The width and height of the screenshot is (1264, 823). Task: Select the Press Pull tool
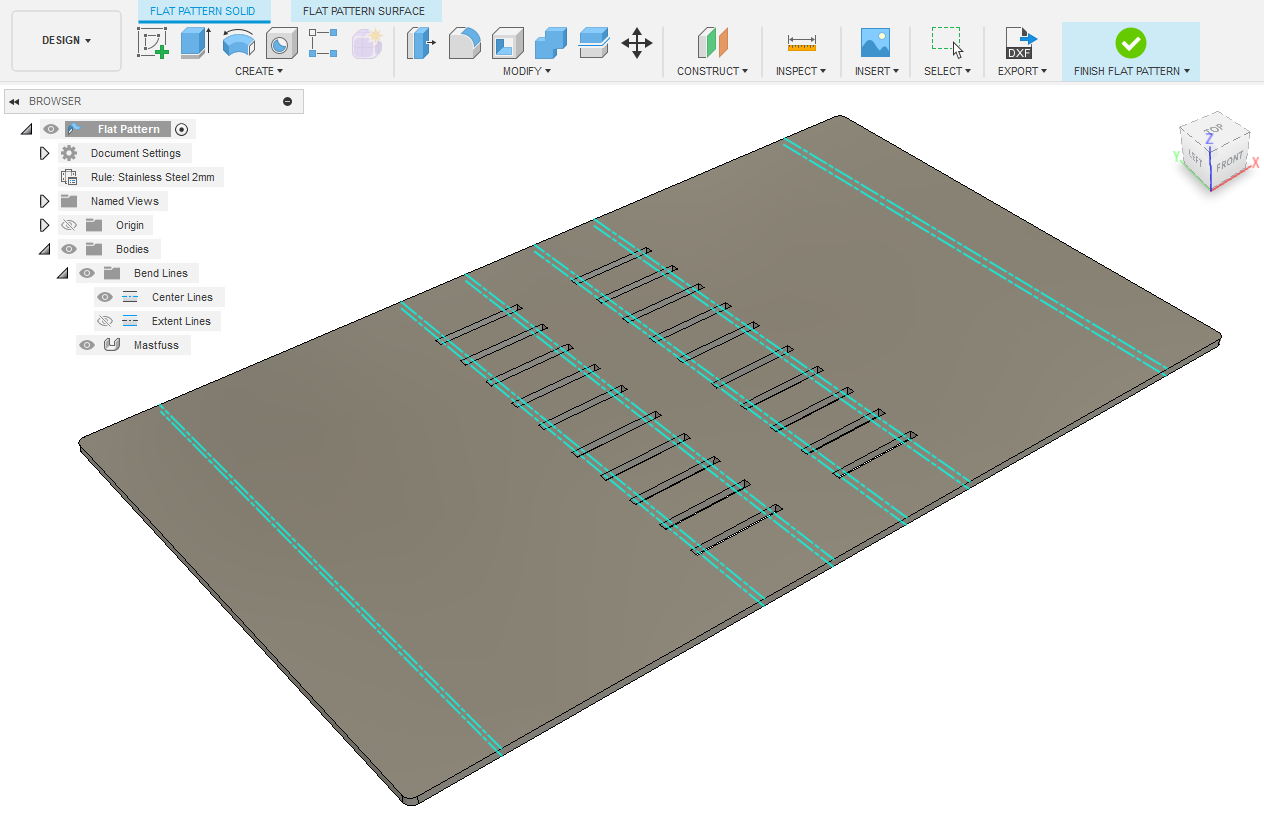coord(421,43)
